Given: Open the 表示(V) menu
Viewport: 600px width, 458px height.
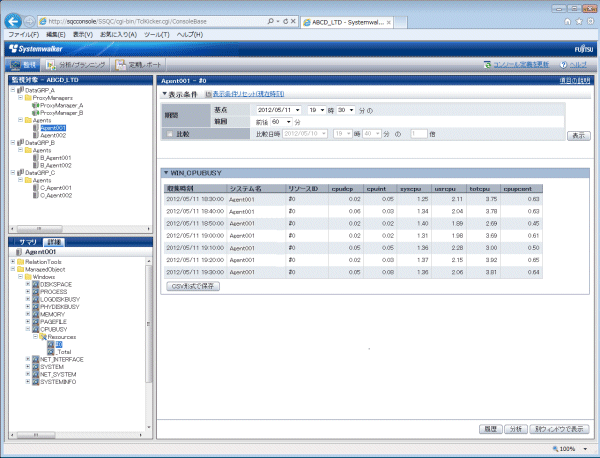Looking at the screenshot, I should [83, 35].
